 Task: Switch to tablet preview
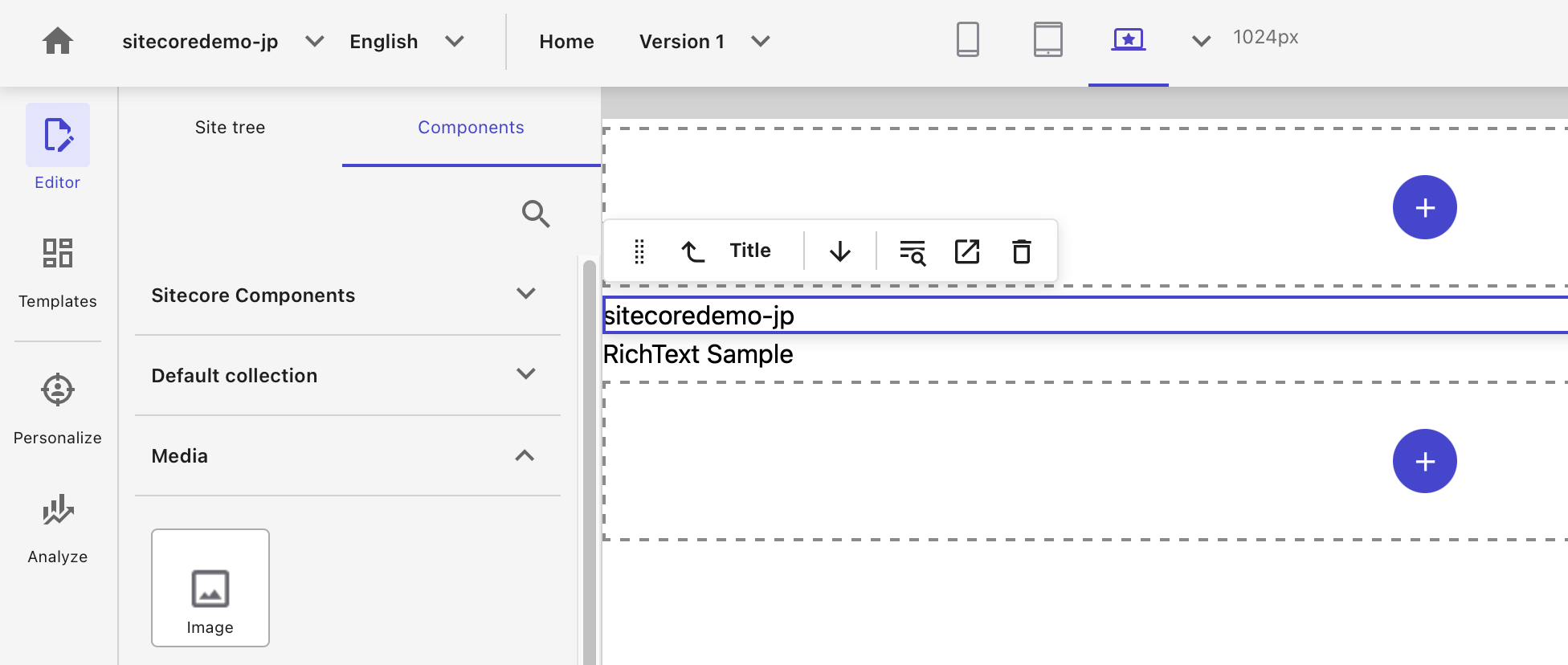[x=1048, y=39]
